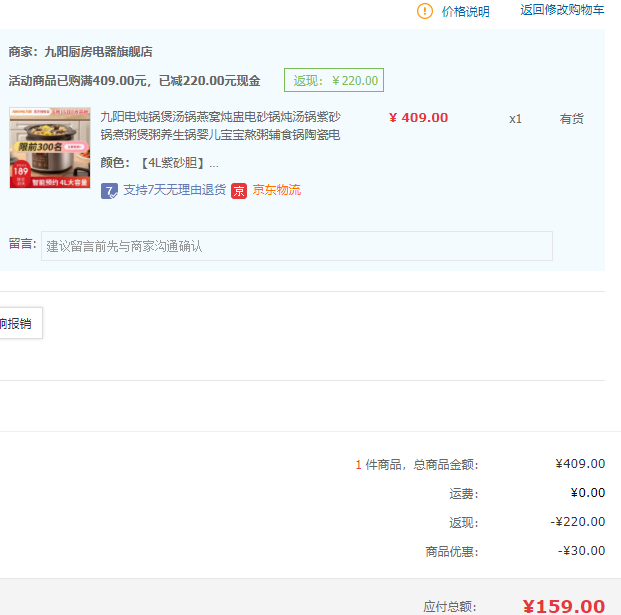621x615 pixels.
Task: Click the 商品优惠 label
Action: (452, 551)
